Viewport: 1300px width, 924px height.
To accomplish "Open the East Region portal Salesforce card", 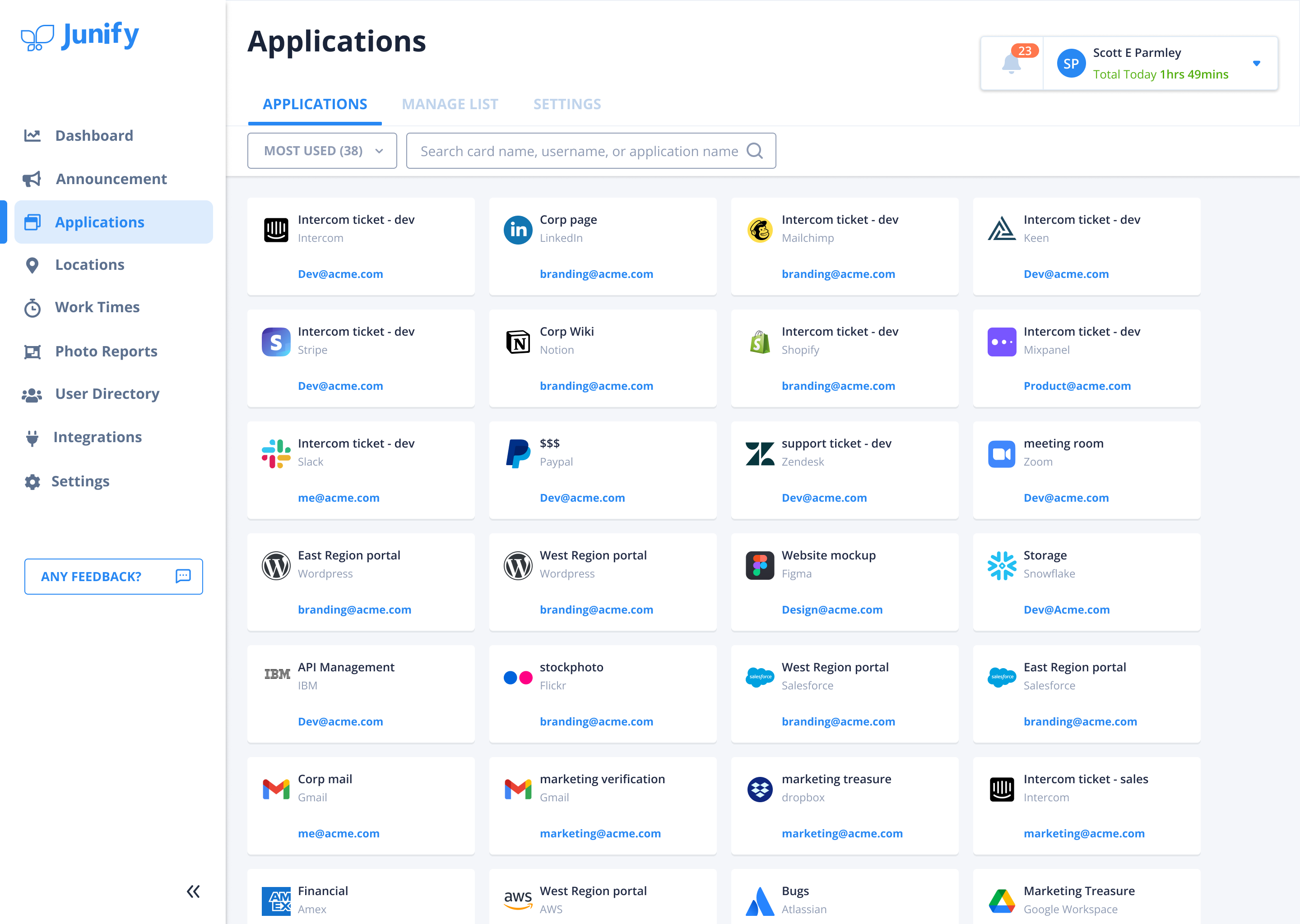I will [x=1086, y=693].
